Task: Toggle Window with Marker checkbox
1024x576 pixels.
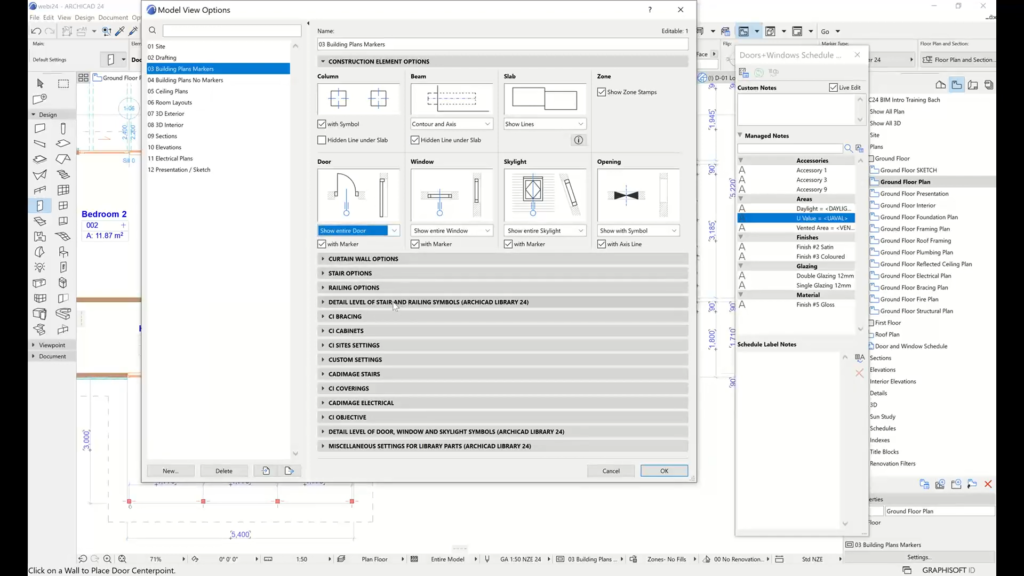Action: (x=415, y=244)
